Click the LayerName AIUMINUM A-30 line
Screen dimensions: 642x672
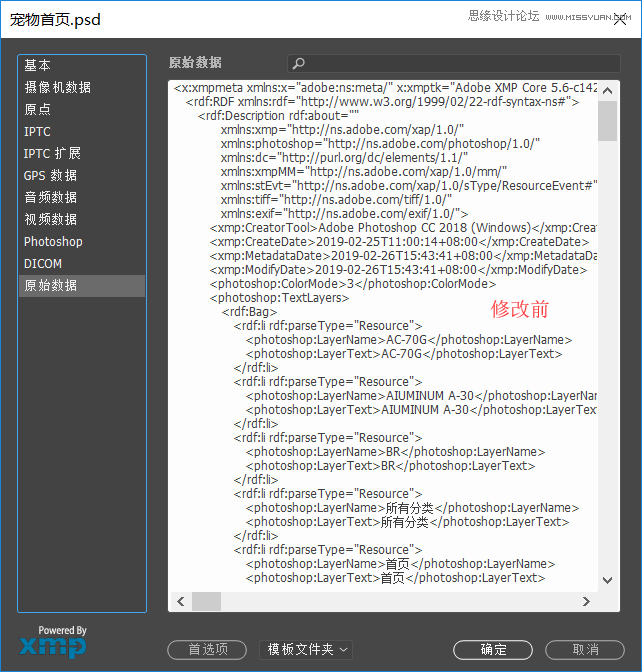point(421,396)
